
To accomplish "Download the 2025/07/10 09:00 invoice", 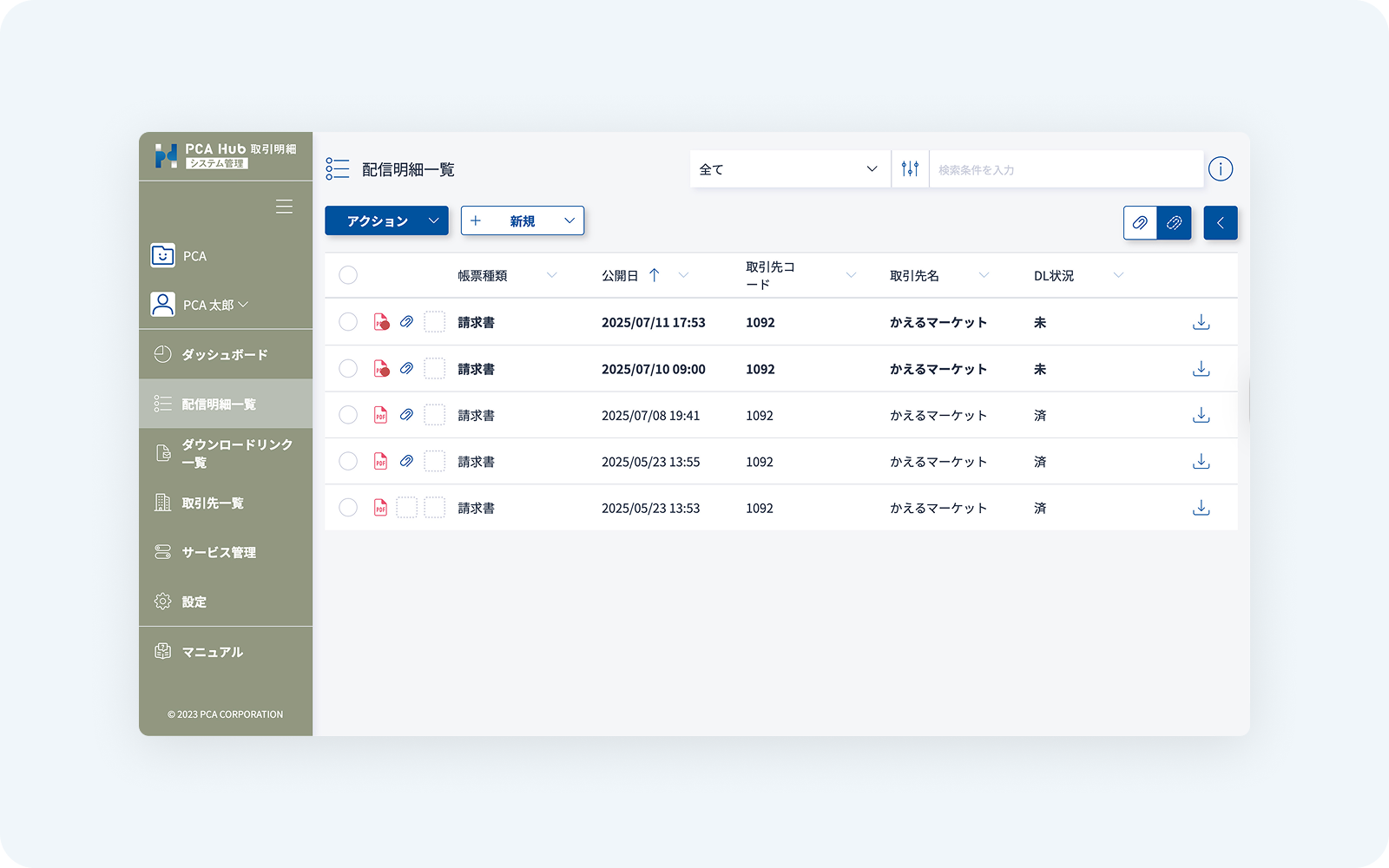I will pos(1201,369).
